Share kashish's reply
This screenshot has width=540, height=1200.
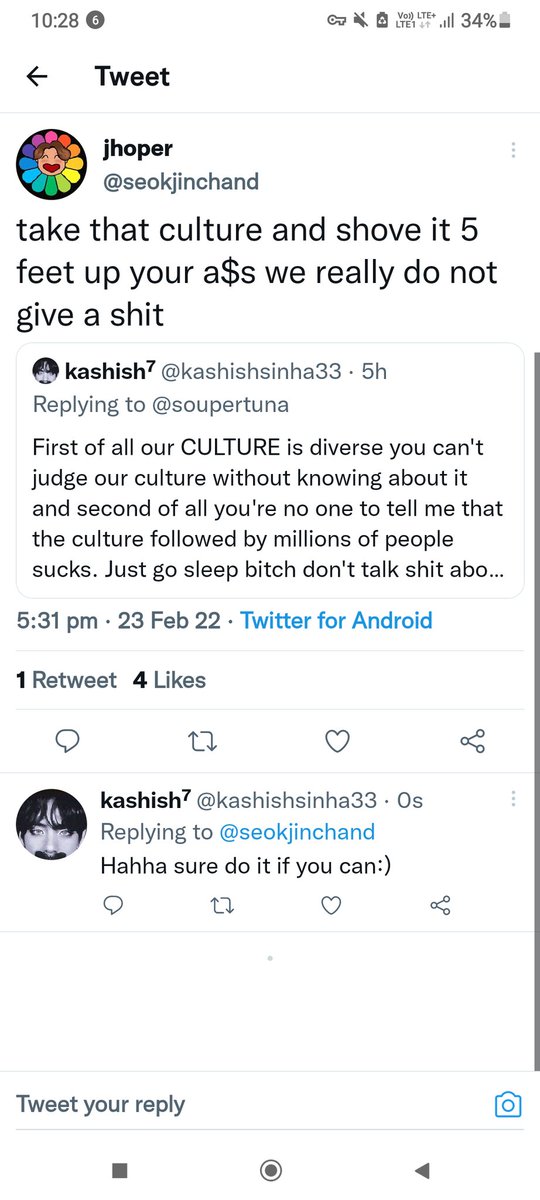coord(440,905)
